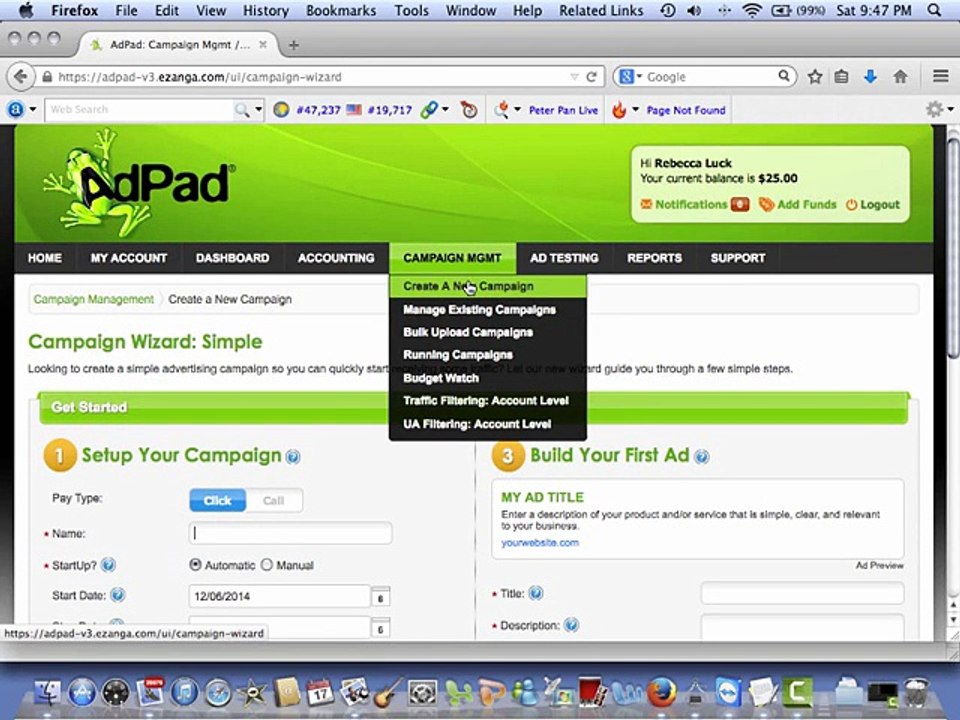Image resolution: width=960 pixels, height=720 pixels.
Task: Open the toolbar settings gear dropdown
Action: (939, 110)
